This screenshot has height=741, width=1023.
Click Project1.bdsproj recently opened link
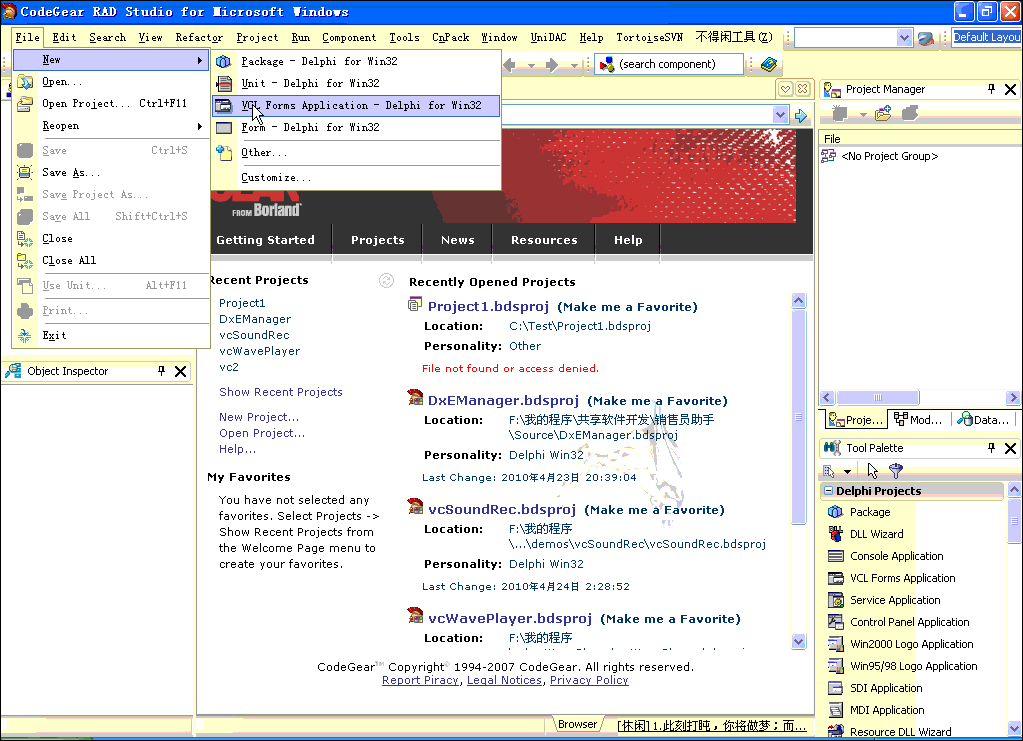[x=489, y=307]
